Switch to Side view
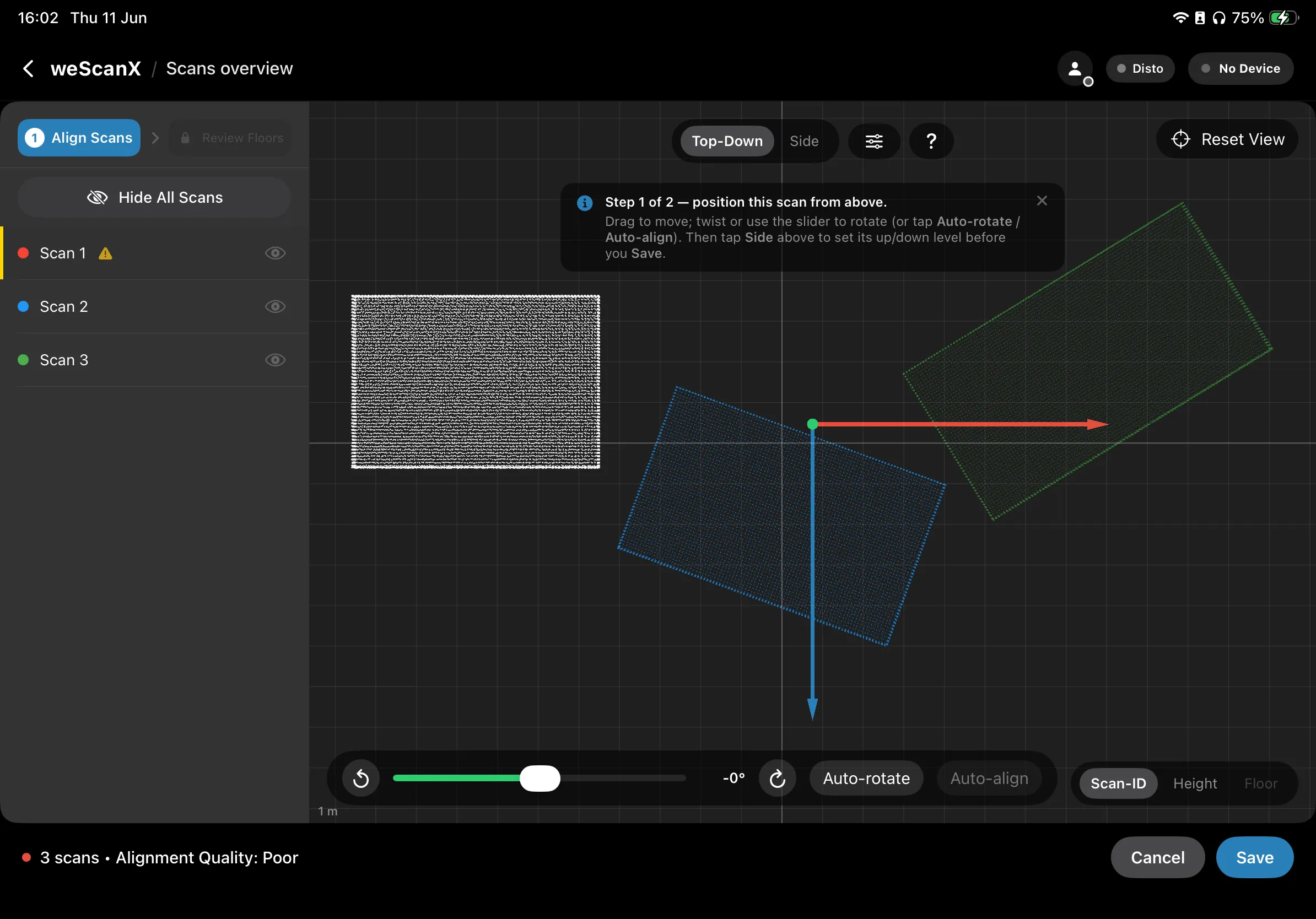1316x919 pixels. pos(803,141)
